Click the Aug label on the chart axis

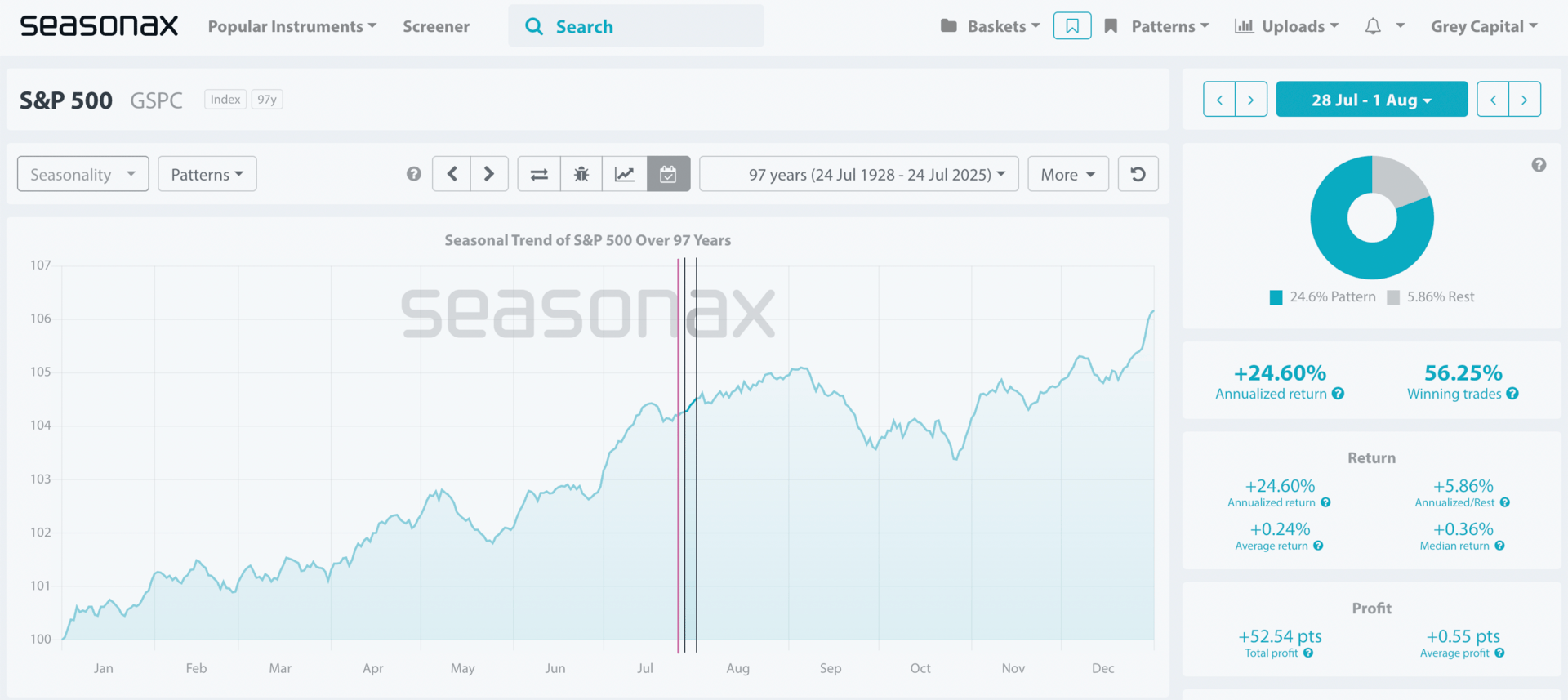(737, 668)
